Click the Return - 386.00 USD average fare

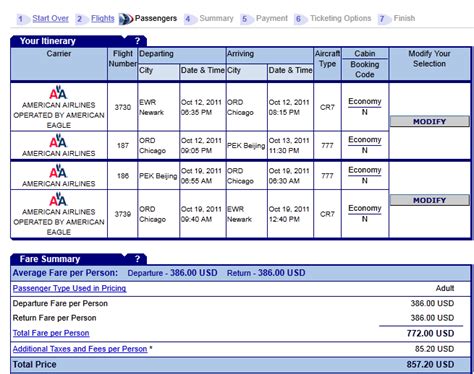[x=266, y=273]
